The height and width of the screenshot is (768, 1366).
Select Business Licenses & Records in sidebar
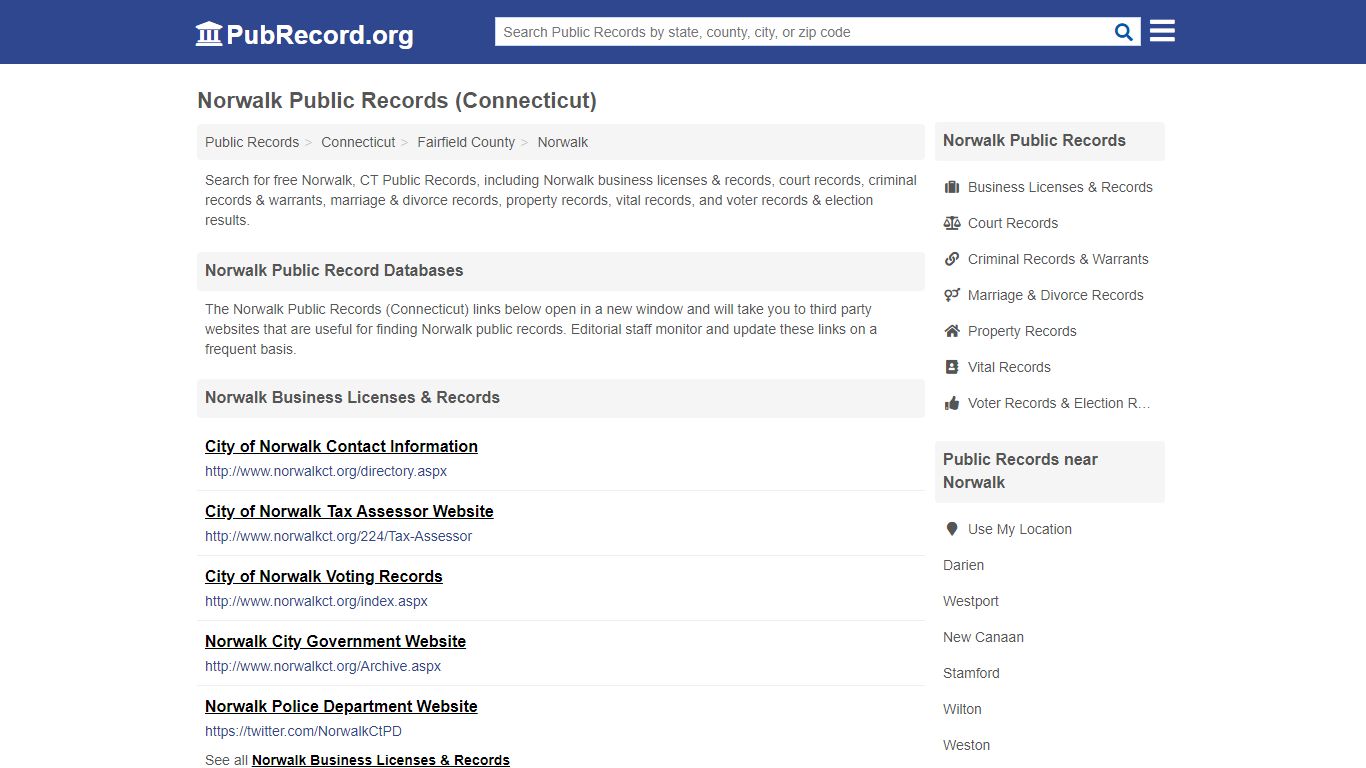[1060, 187]
